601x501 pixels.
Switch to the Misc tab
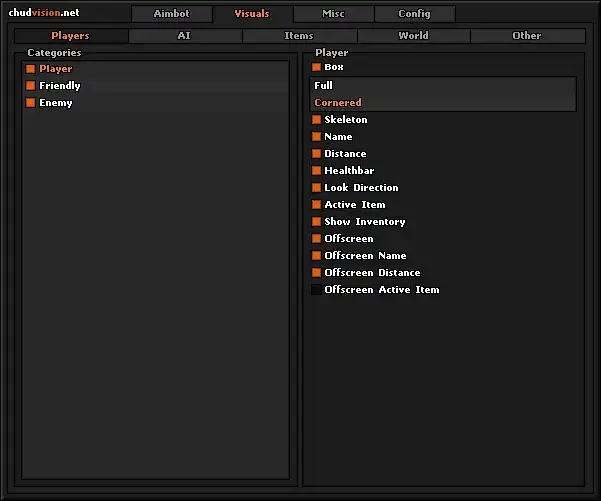[x=333, y=14]
